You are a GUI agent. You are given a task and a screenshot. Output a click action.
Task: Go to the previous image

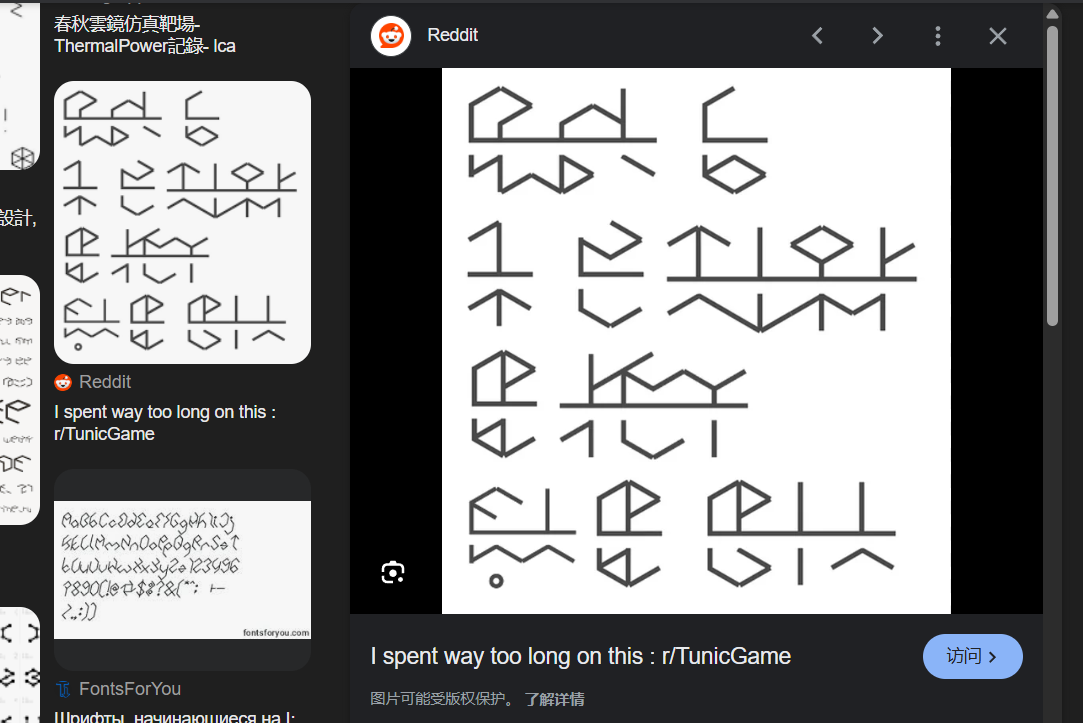817,36
